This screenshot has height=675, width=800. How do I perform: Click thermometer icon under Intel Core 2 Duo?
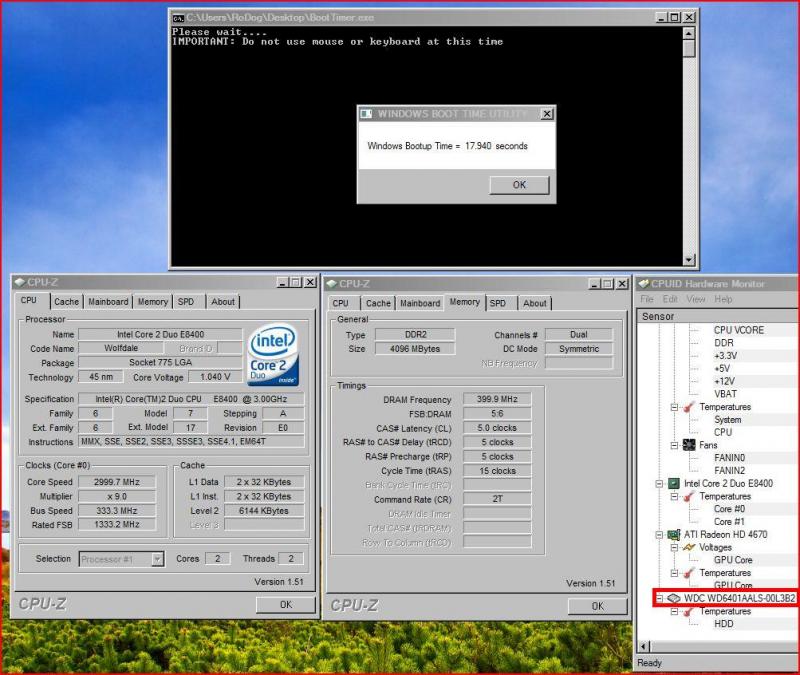pyautogui.click(x=689, y=496)
